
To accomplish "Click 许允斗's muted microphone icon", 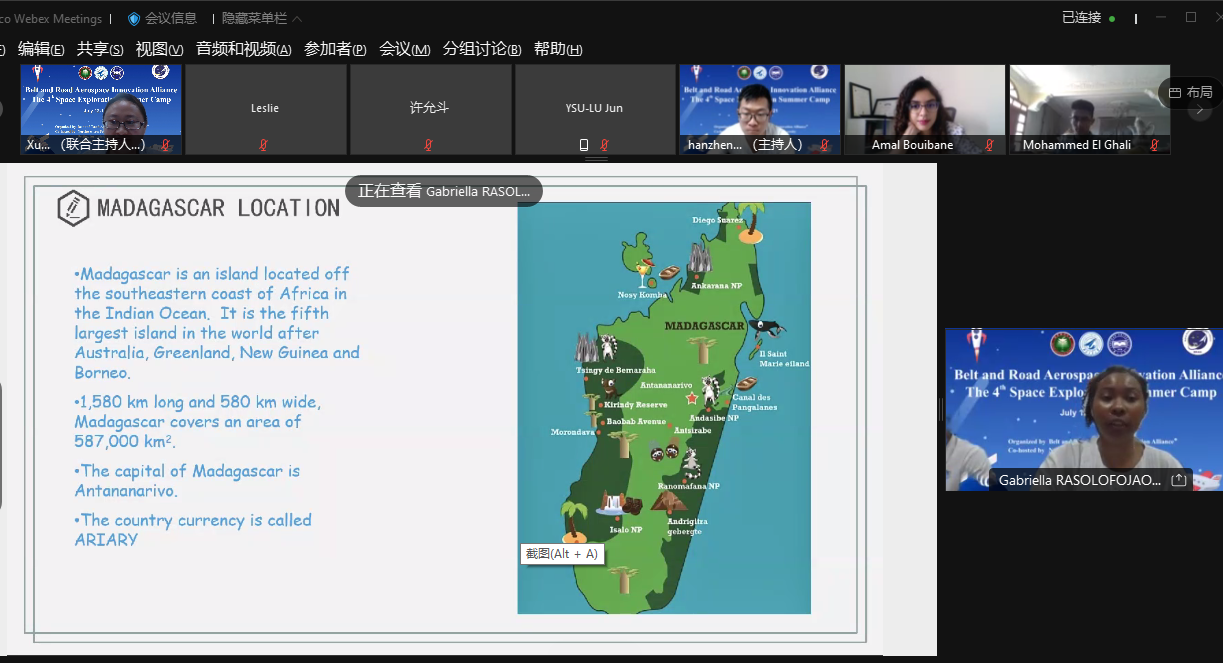I will point(429,145).
